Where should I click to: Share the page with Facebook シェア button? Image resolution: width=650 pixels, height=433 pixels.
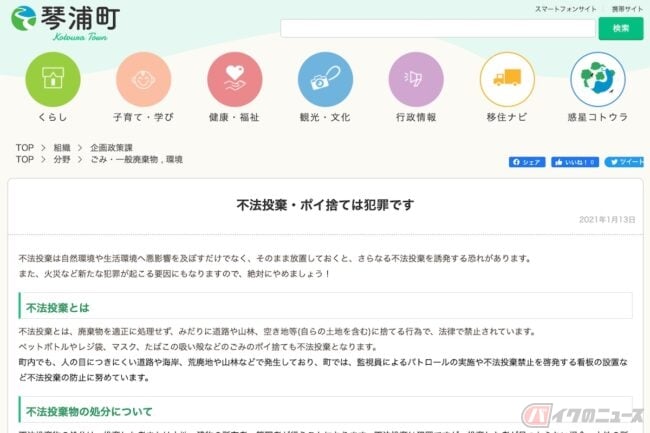[x=527, y=162]
